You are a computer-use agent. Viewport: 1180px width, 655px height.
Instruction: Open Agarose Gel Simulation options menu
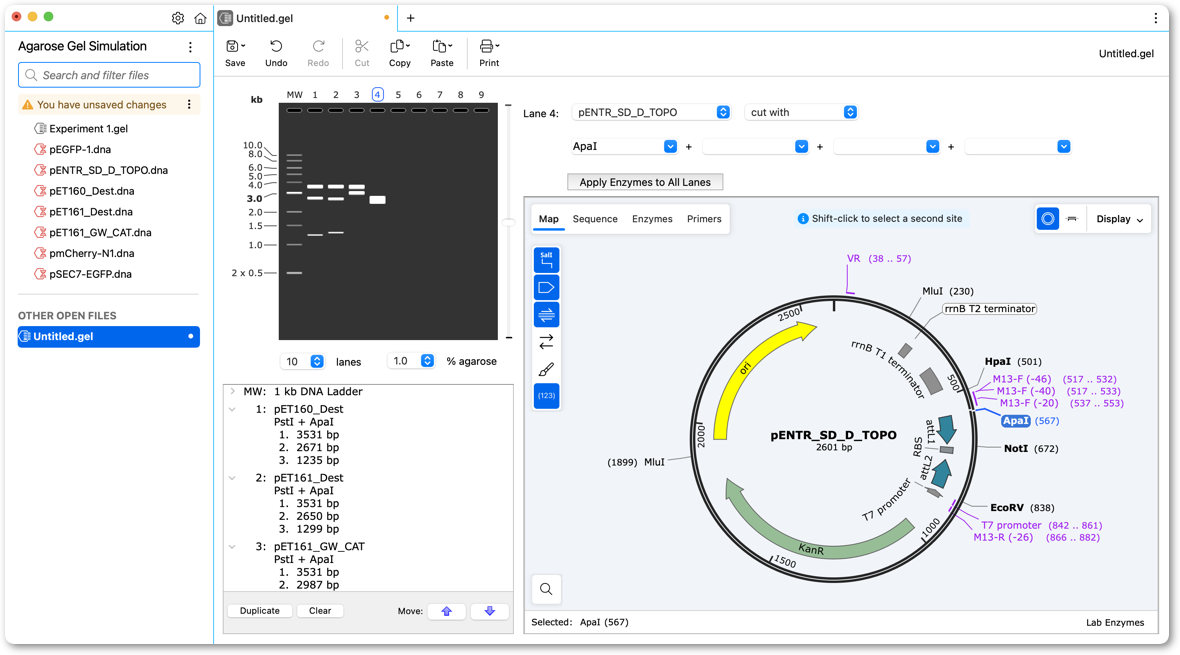190,47
